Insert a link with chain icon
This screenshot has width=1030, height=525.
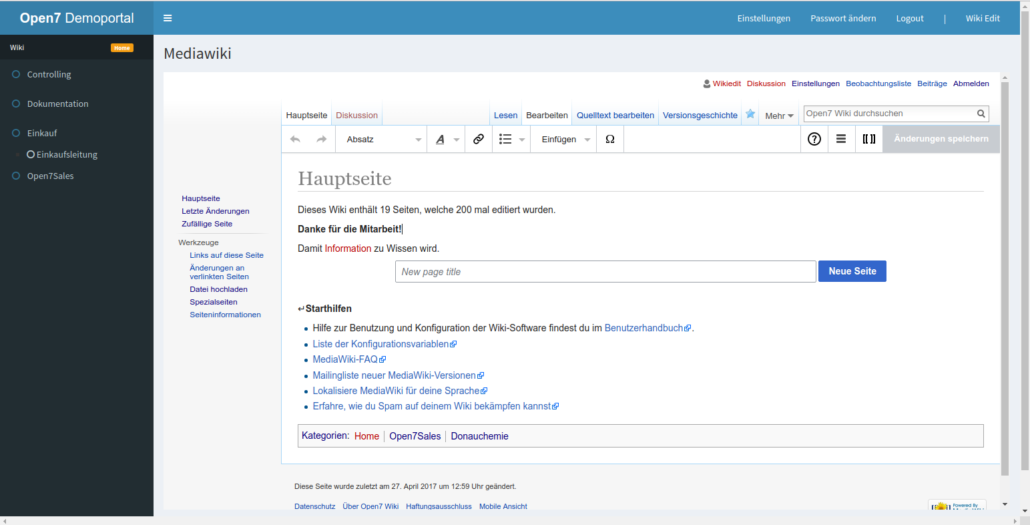pos(478,139)
